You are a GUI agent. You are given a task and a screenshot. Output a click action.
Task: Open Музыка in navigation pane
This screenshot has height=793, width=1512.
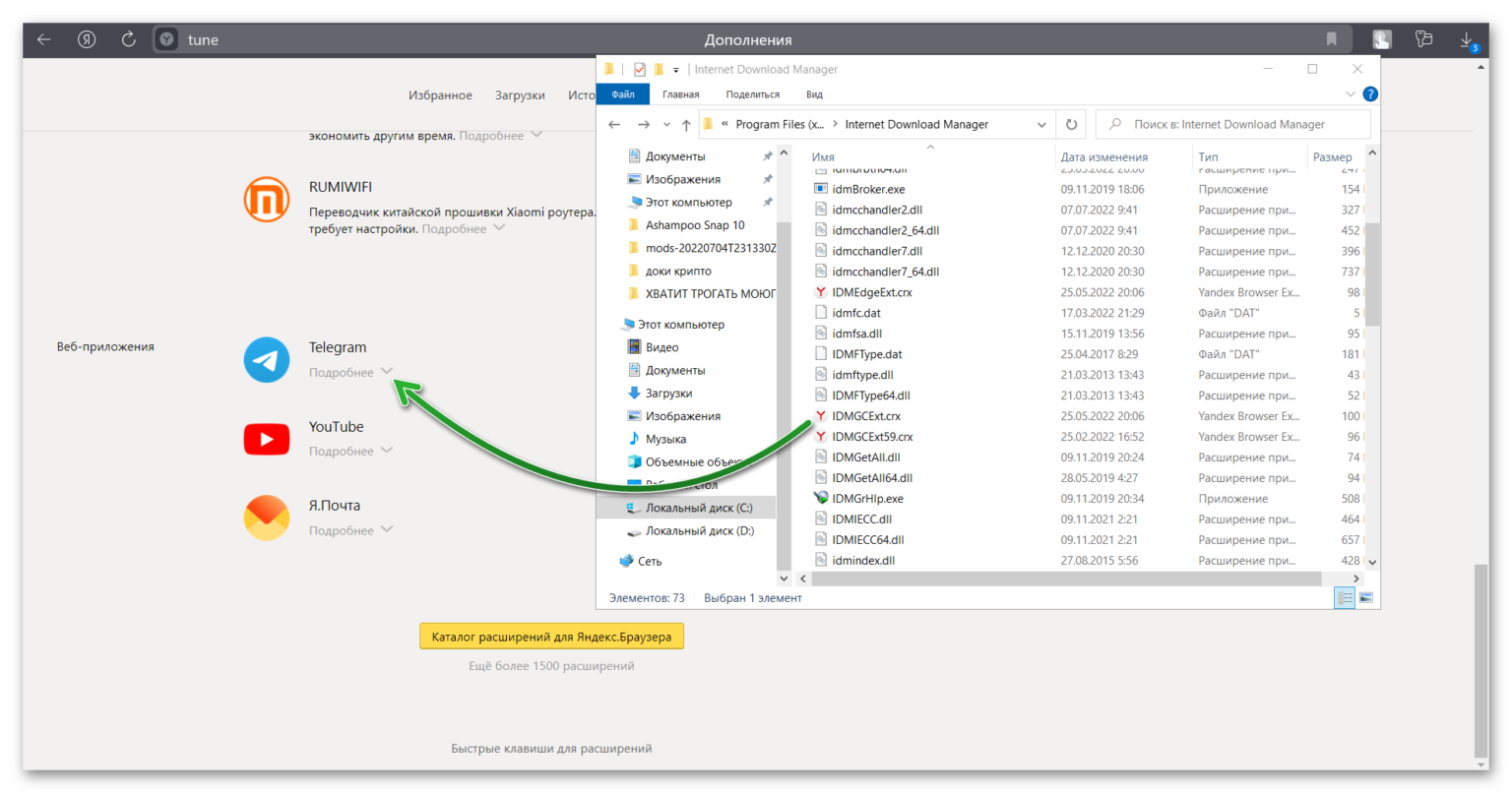point(665,439)
